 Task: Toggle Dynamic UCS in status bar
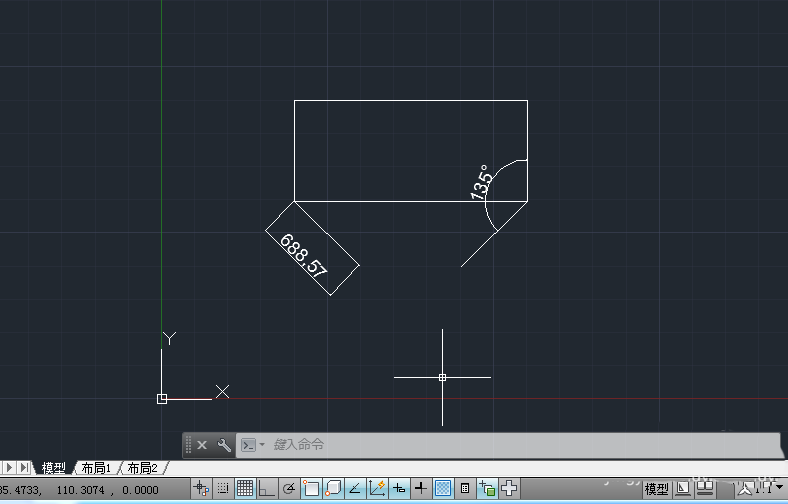coord(377,488)
